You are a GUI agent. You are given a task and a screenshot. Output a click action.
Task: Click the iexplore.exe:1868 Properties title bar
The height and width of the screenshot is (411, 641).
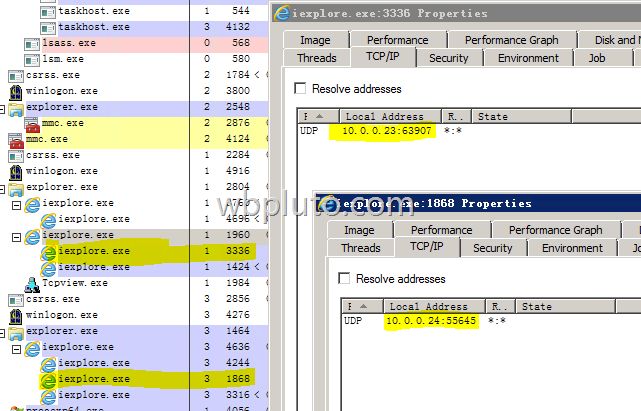coord(478,203)
